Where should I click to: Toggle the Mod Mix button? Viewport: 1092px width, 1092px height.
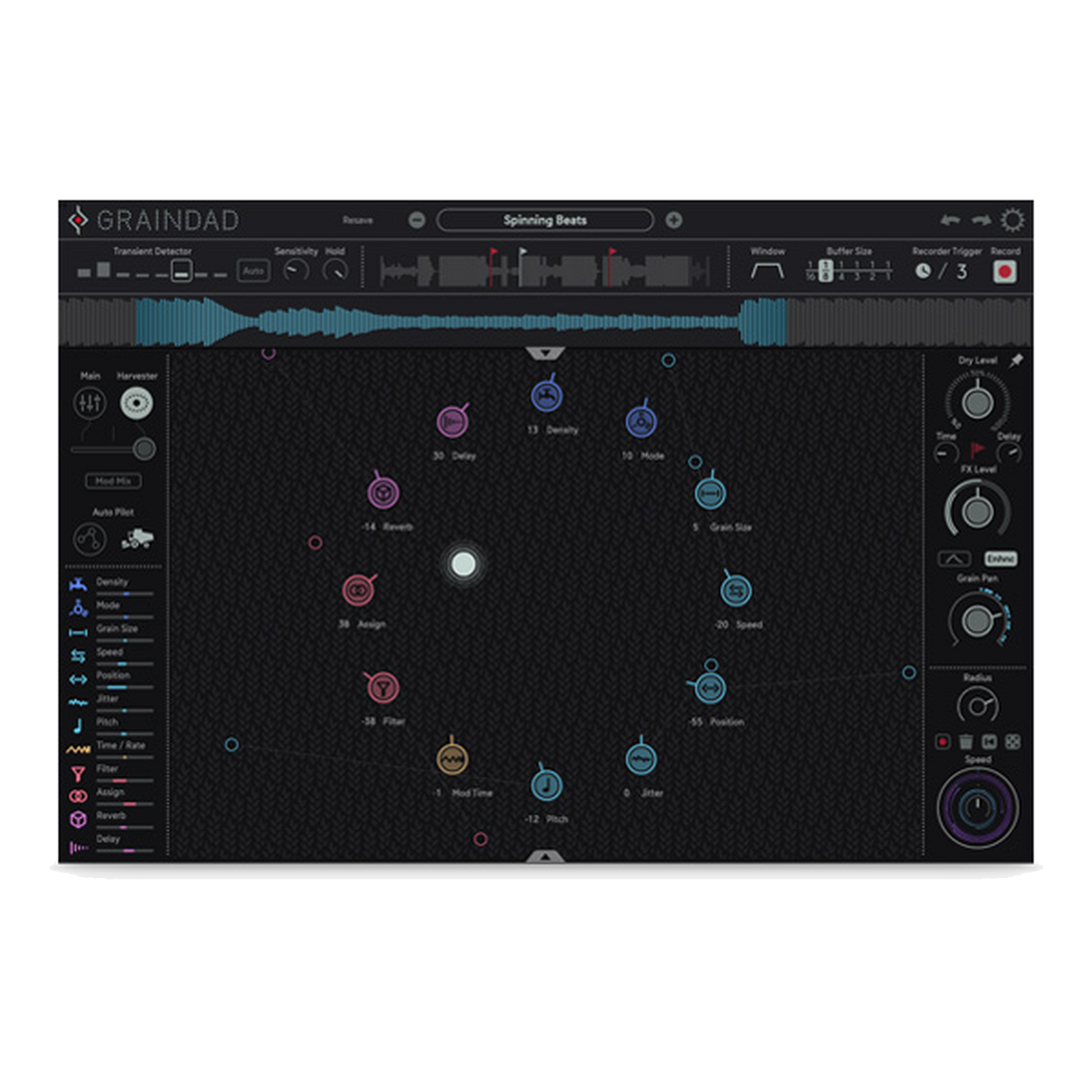pyautogui.click(x=113, y=481)
